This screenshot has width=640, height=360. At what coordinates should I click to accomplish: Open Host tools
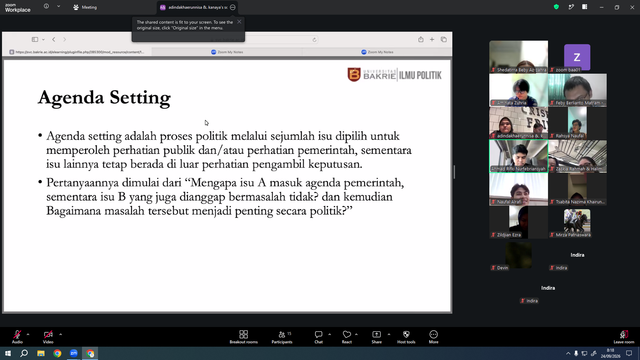coord(406,337)
